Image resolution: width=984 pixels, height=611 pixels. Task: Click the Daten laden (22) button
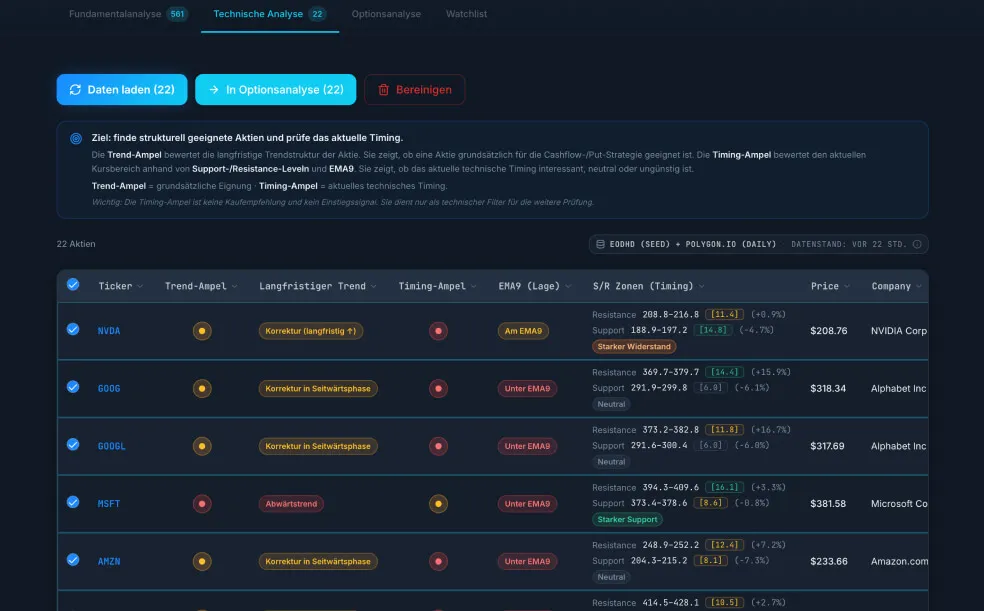[x=122, y=90]
